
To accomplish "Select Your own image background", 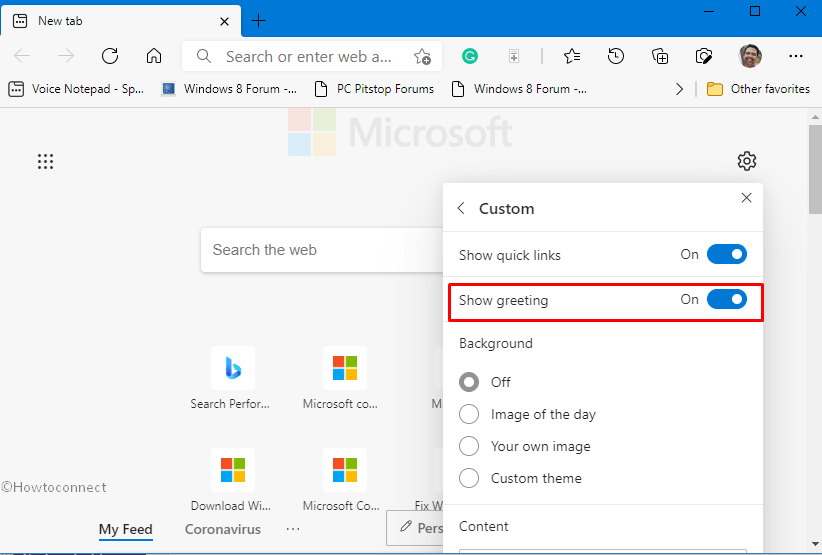I will (x=469, y=446).
